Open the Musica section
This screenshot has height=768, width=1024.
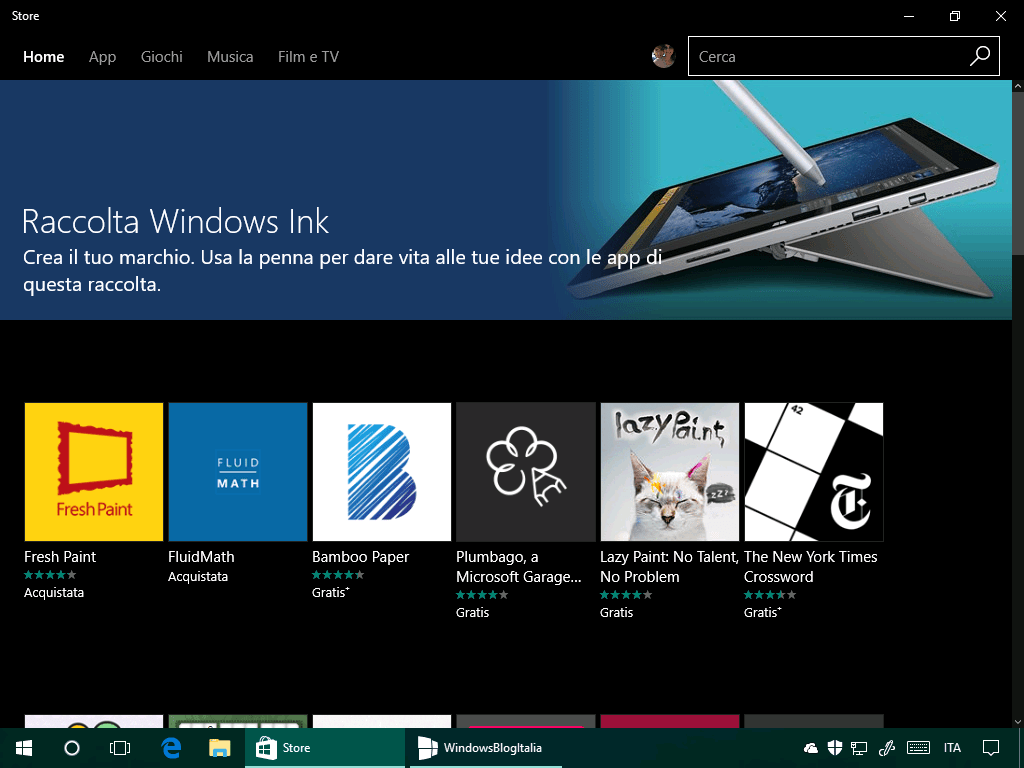[x=230, y=56]
